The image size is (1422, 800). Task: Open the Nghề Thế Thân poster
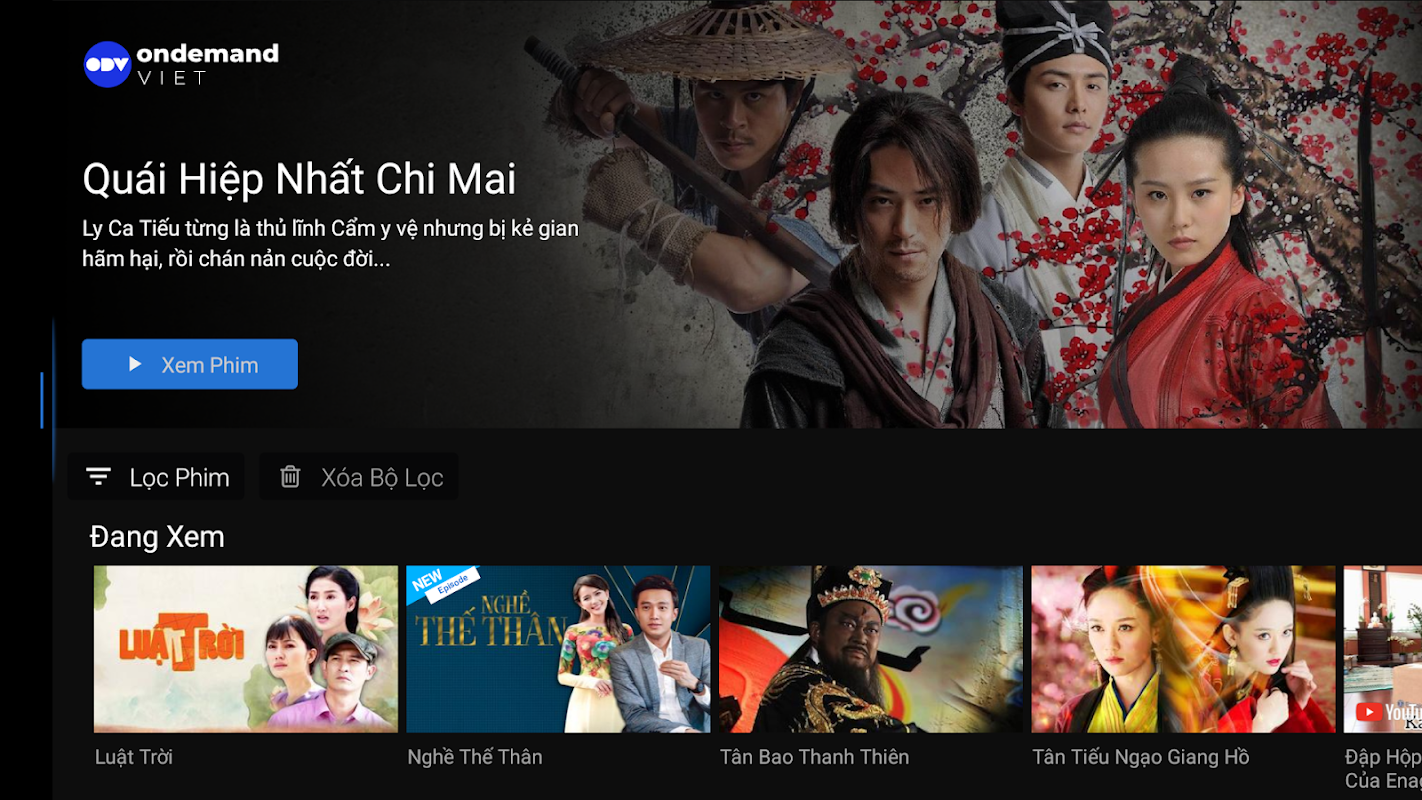point(558,649)
